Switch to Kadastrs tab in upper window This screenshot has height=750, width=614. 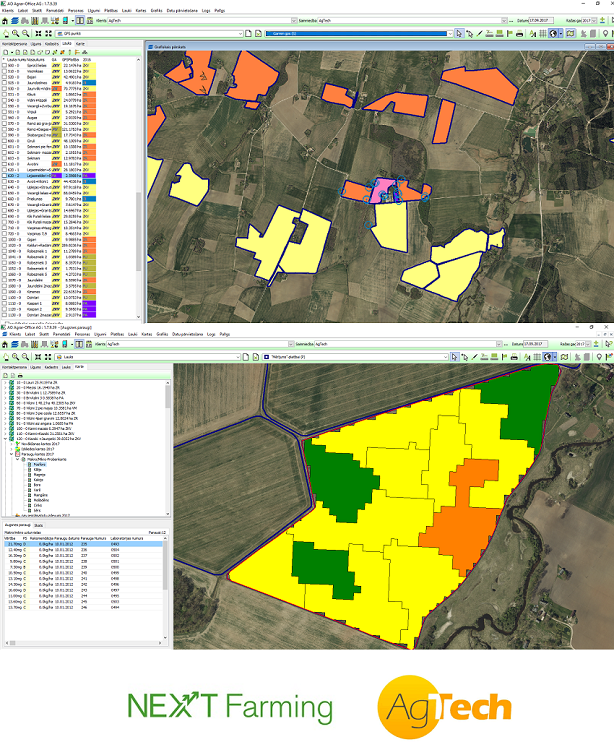tap(52, 44)
